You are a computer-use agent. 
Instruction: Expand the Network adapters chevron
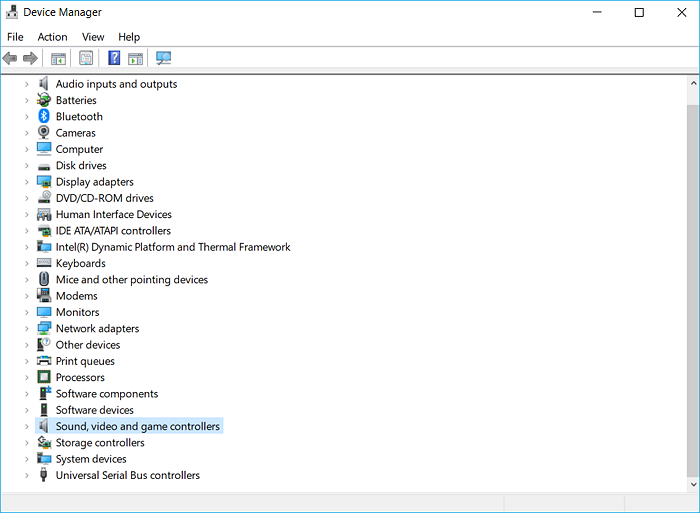click(x=27, y=328)
